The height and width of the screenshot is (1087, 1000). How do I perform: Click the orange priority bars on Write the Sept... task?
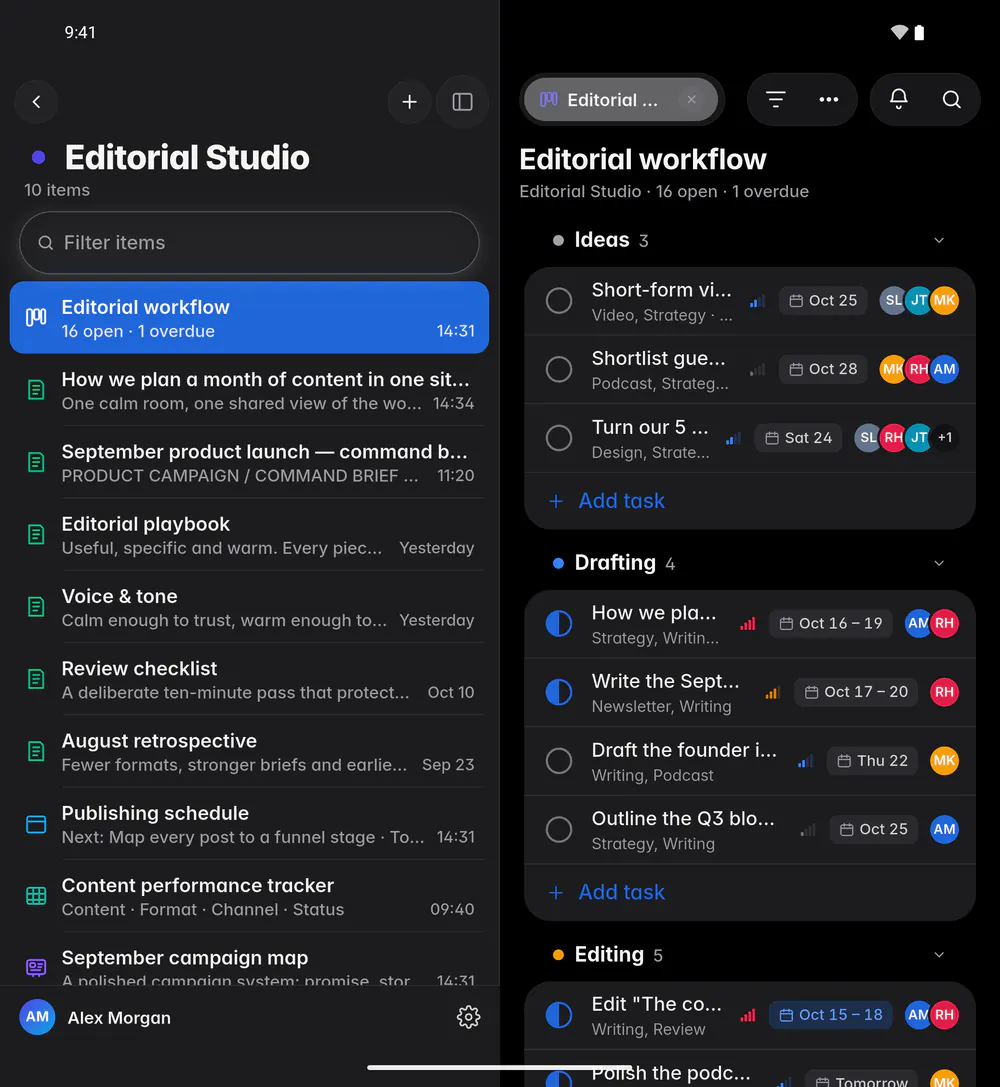(x=773, y=692)
